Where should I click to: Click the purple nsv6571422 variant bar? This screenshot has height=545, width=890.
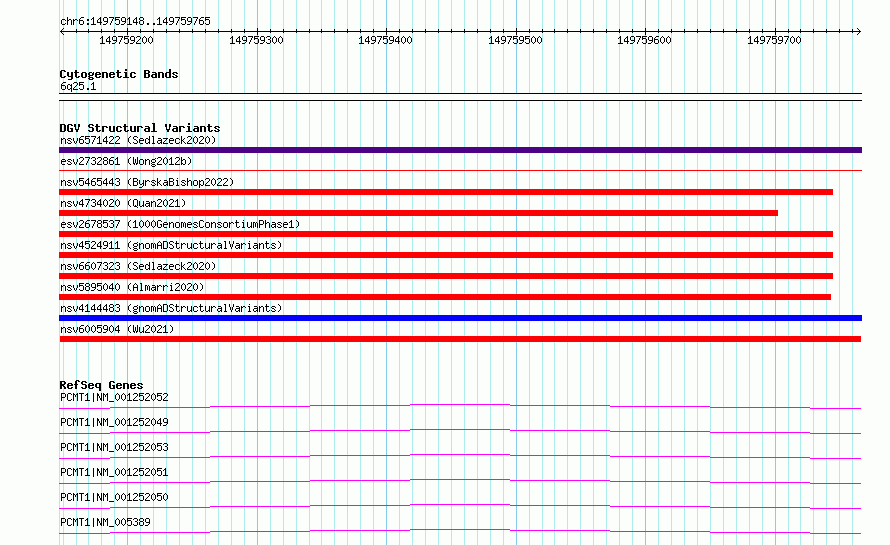[x=460, y=150]
